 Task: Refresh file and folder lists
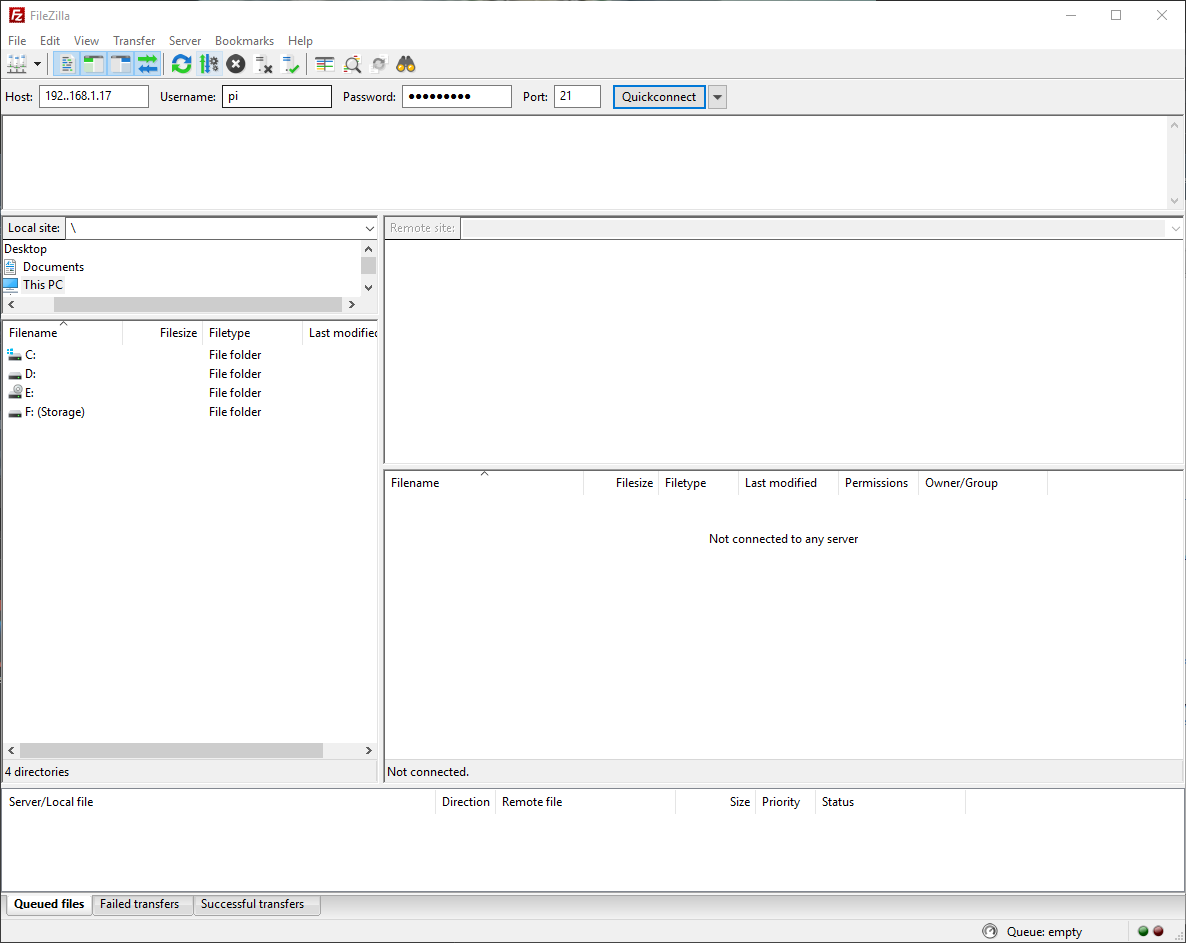coord(182,64)
